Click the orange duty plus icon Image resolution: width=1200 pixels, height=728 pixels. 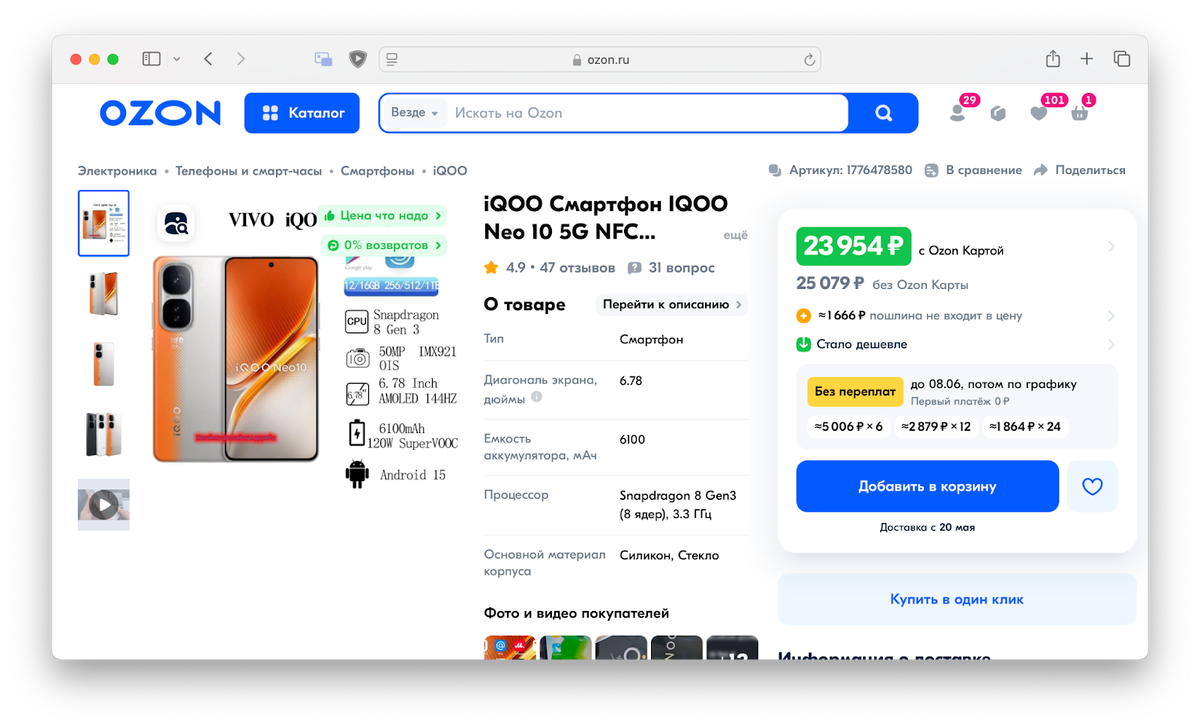coord(803,316)
